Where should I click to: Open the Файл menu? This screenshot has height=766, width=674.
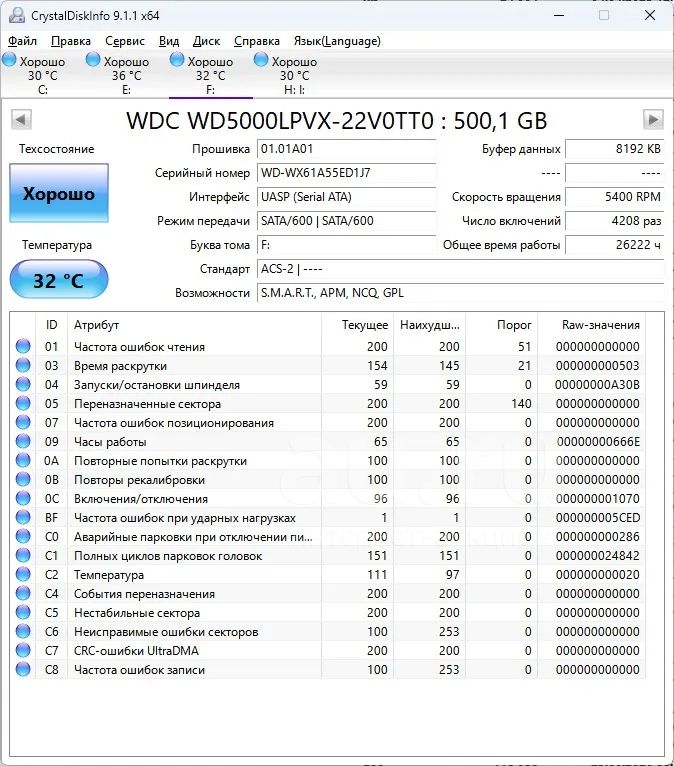coord(22,41)
